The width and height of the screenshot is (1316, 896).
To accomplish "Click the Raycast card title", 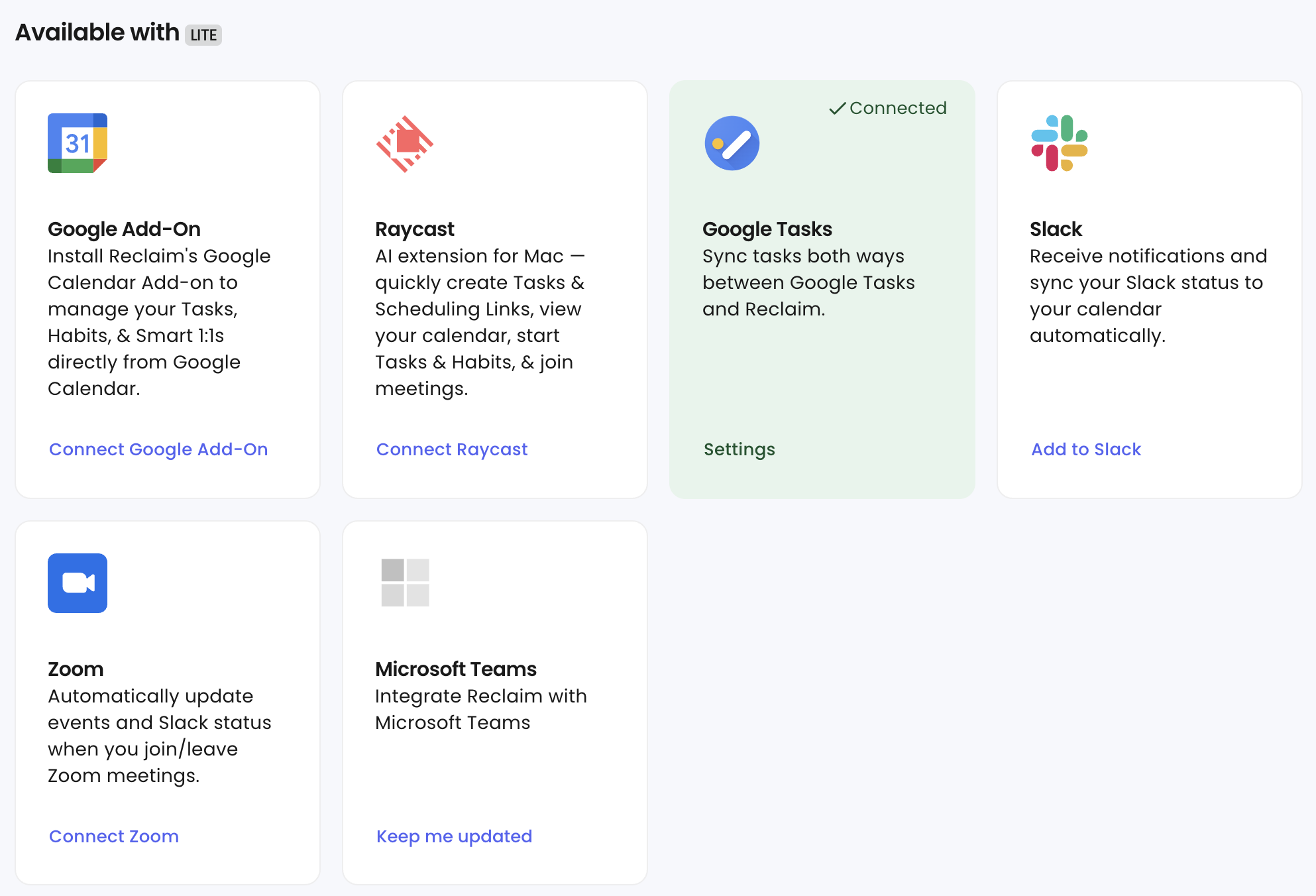I will (414, 229).
